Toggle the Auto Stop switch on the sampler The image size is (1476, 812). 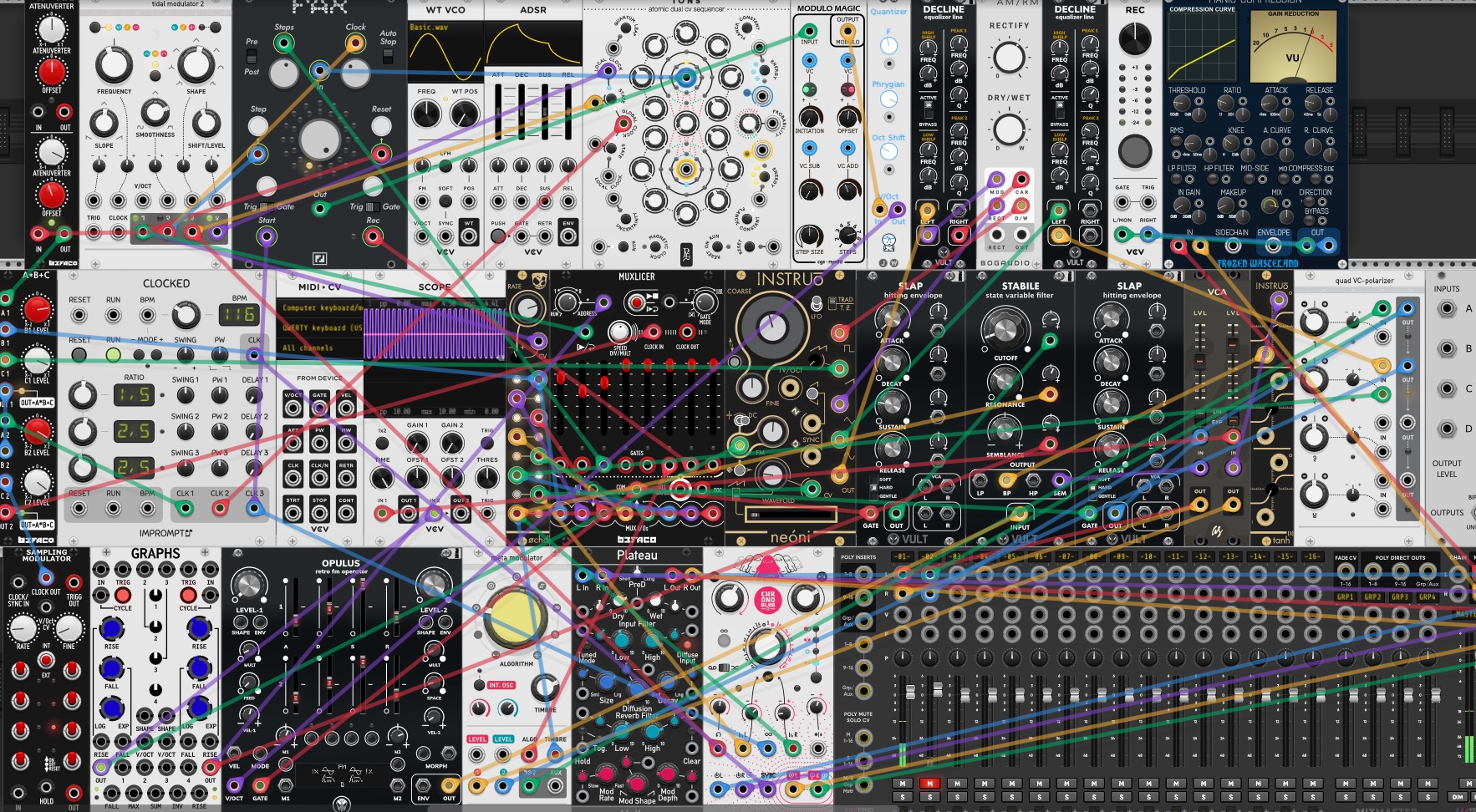[388, 57]
